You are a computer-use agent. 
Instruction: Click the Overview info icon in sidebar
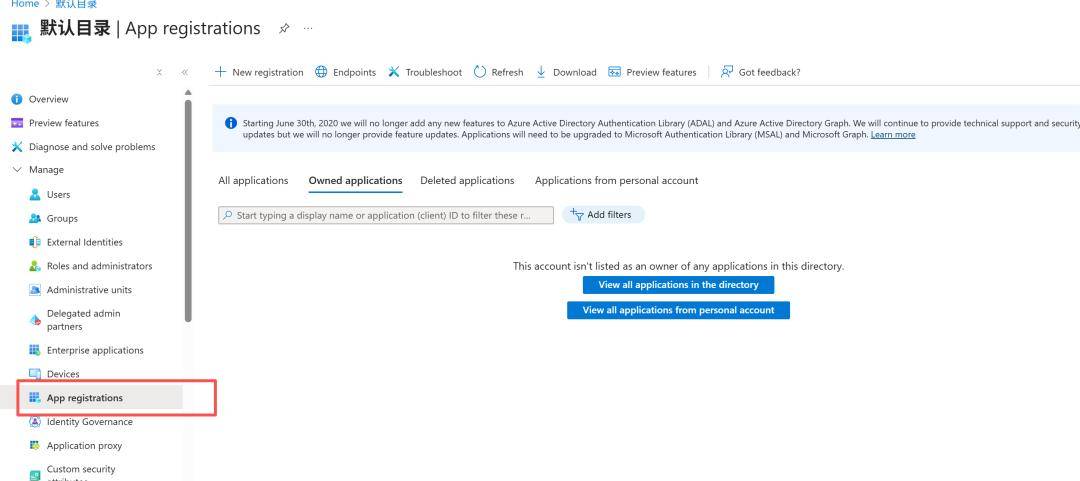click(x=17, y=99)
